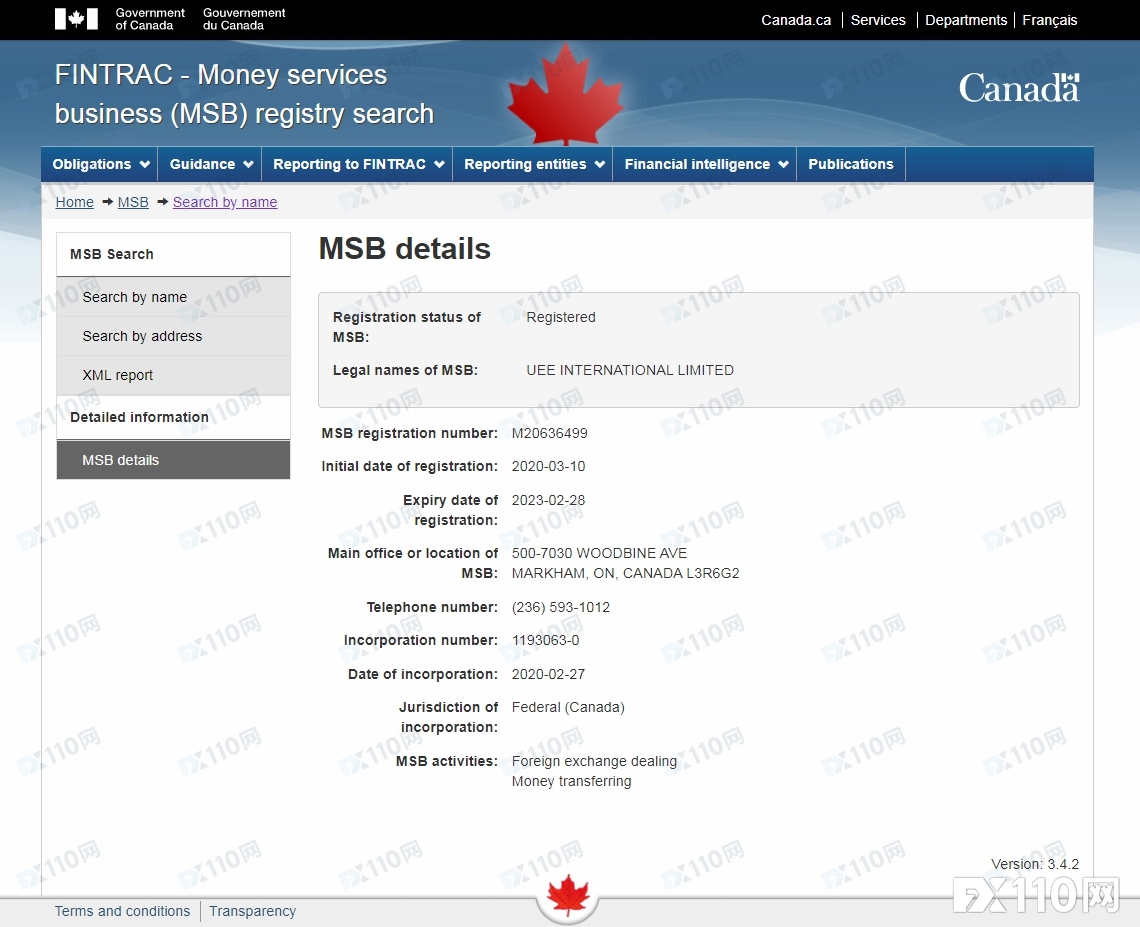Click registration number M20636499
1140x927 pixels.
(x=549, y=433)
